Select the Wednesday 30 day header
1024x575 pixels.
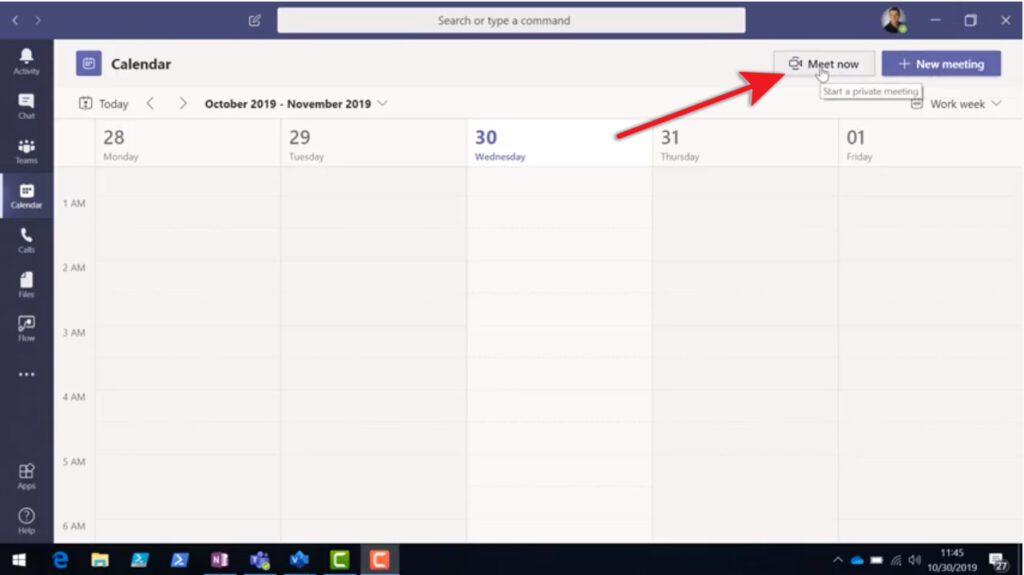560,144
